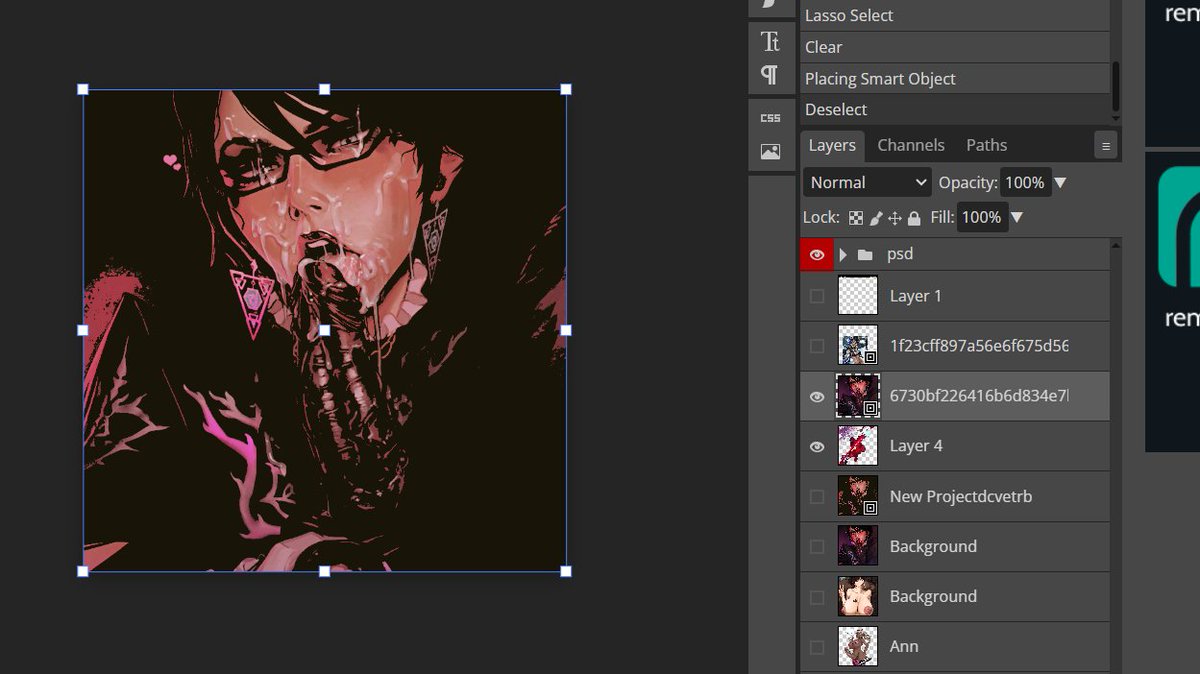Viewport: 1200px width, 674px height.
Task: Open the CSS panel icon
Action: coord(770,118)
